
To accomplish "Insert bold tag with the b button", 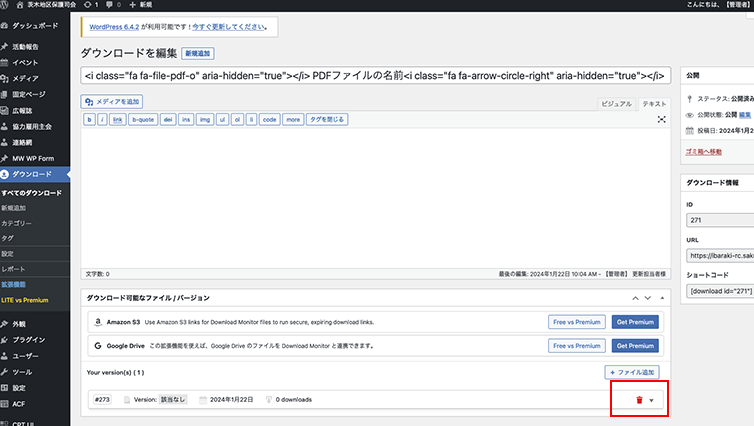I will (x=89, y=119).
